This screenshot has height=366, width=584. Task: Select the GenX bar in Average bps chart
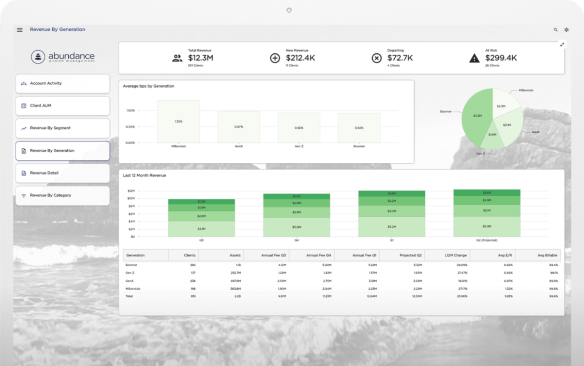click(x=238, y=127)
